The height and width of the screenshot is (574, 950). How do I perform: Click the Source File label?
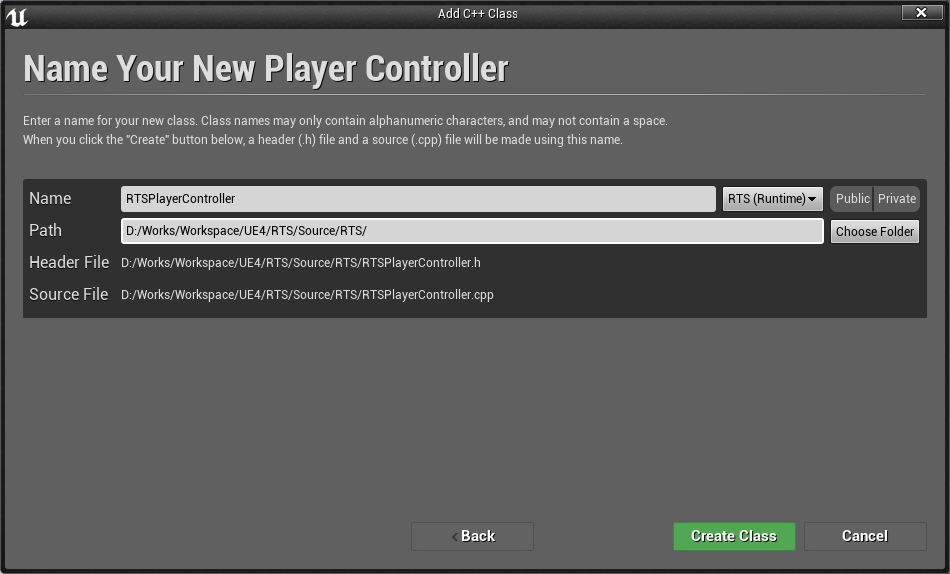pos(68,295)
